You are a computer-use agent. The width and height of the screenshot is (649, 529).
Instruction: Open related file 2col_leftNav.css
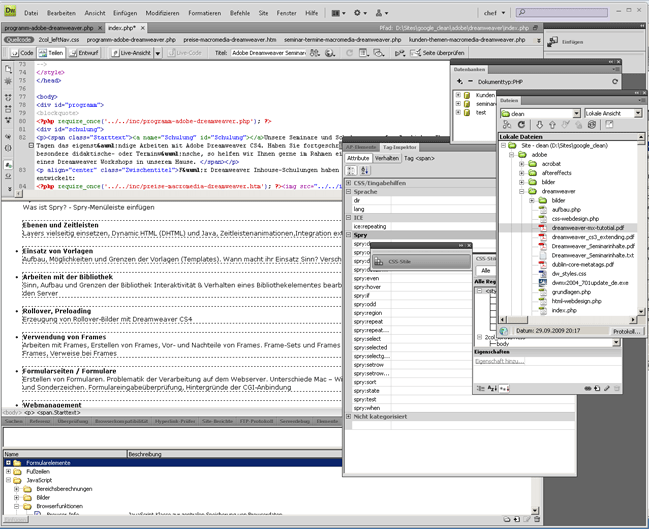tap(59, 40)
